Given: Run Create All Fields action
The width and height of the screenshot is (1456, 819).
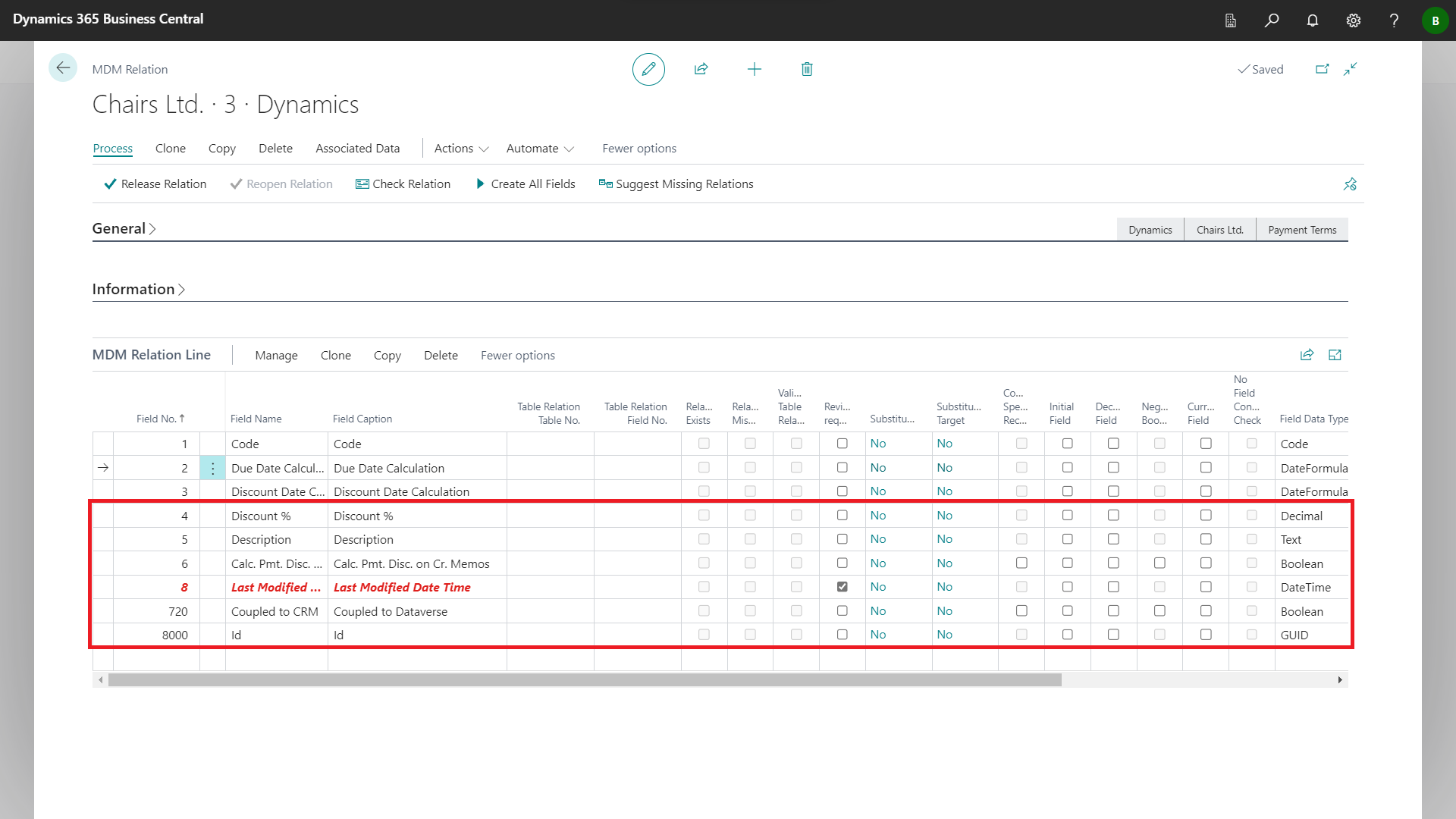Looking at the screenshot, I should point(526,184).
